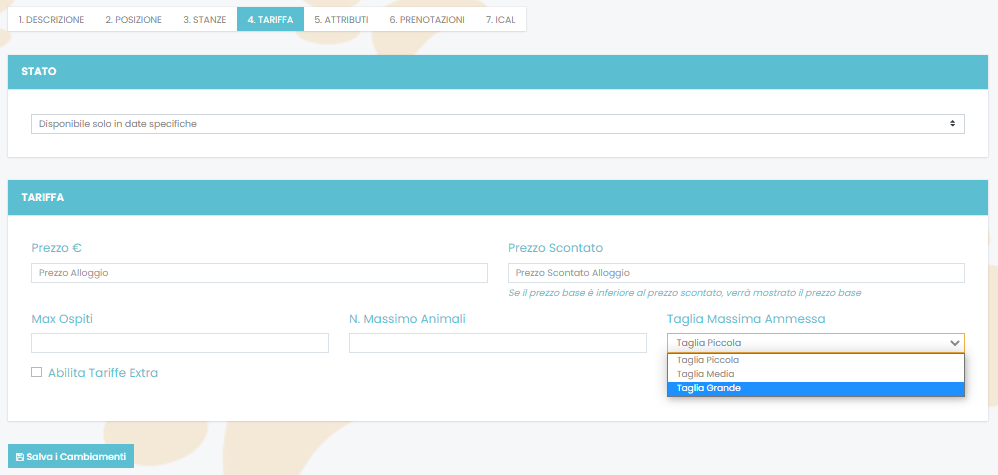
Task: Open the 5. Attributi tab
Action: pos(341,19)
